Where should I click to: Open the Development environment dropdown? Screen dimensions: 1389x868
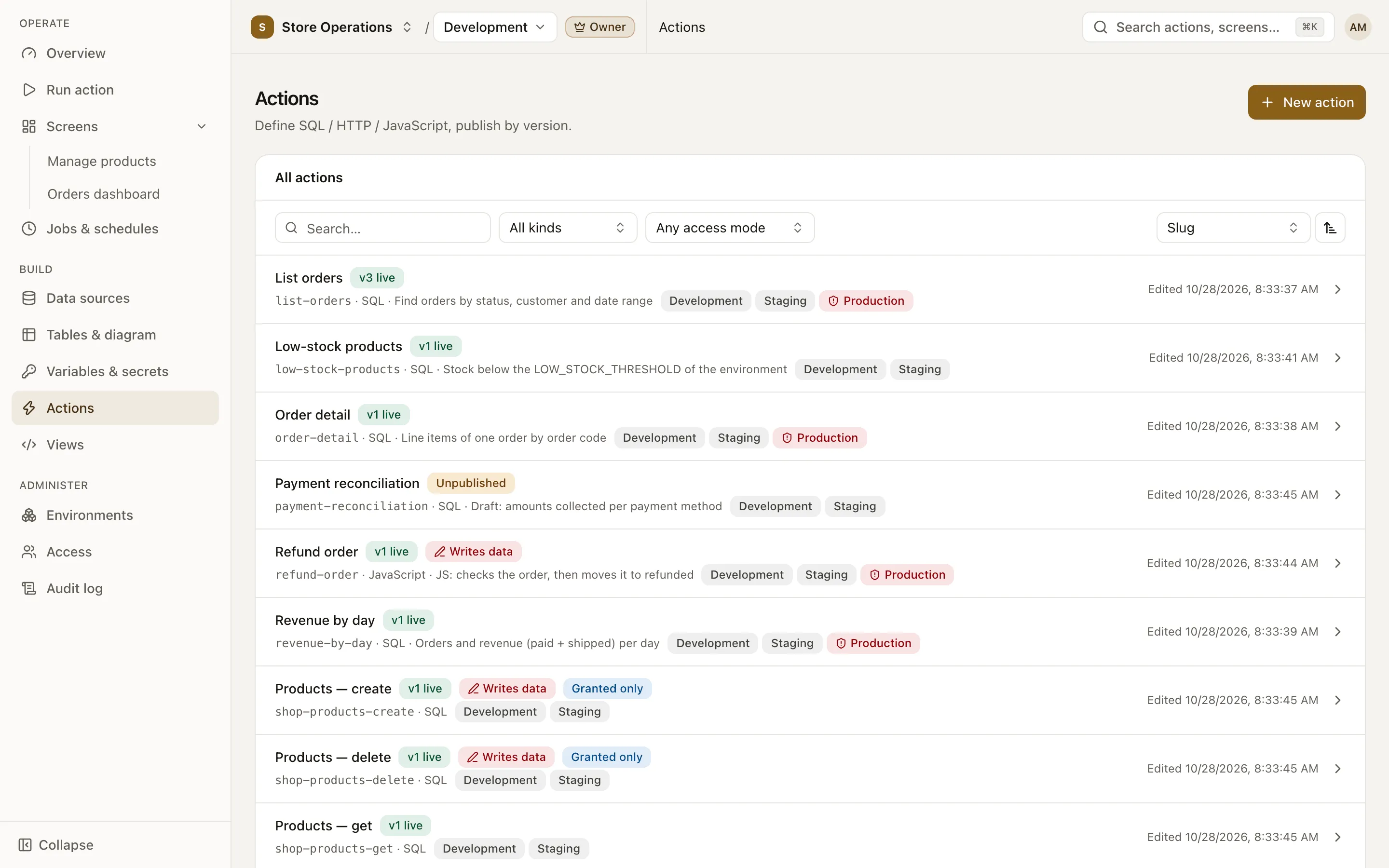coord(495,27)
